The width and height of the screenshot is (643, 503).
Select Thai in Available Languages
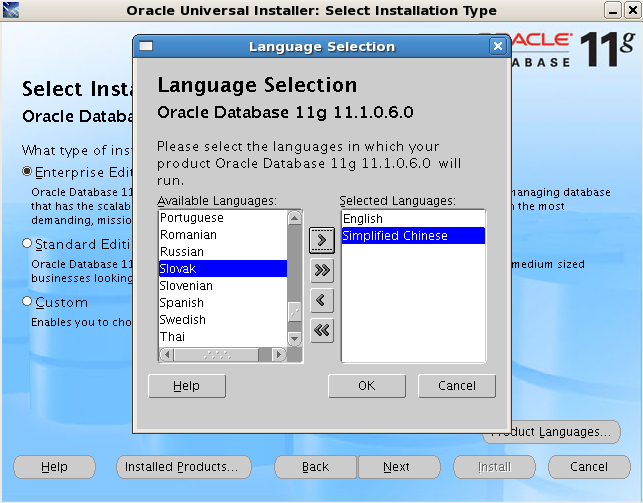click(x=223, y=337)
